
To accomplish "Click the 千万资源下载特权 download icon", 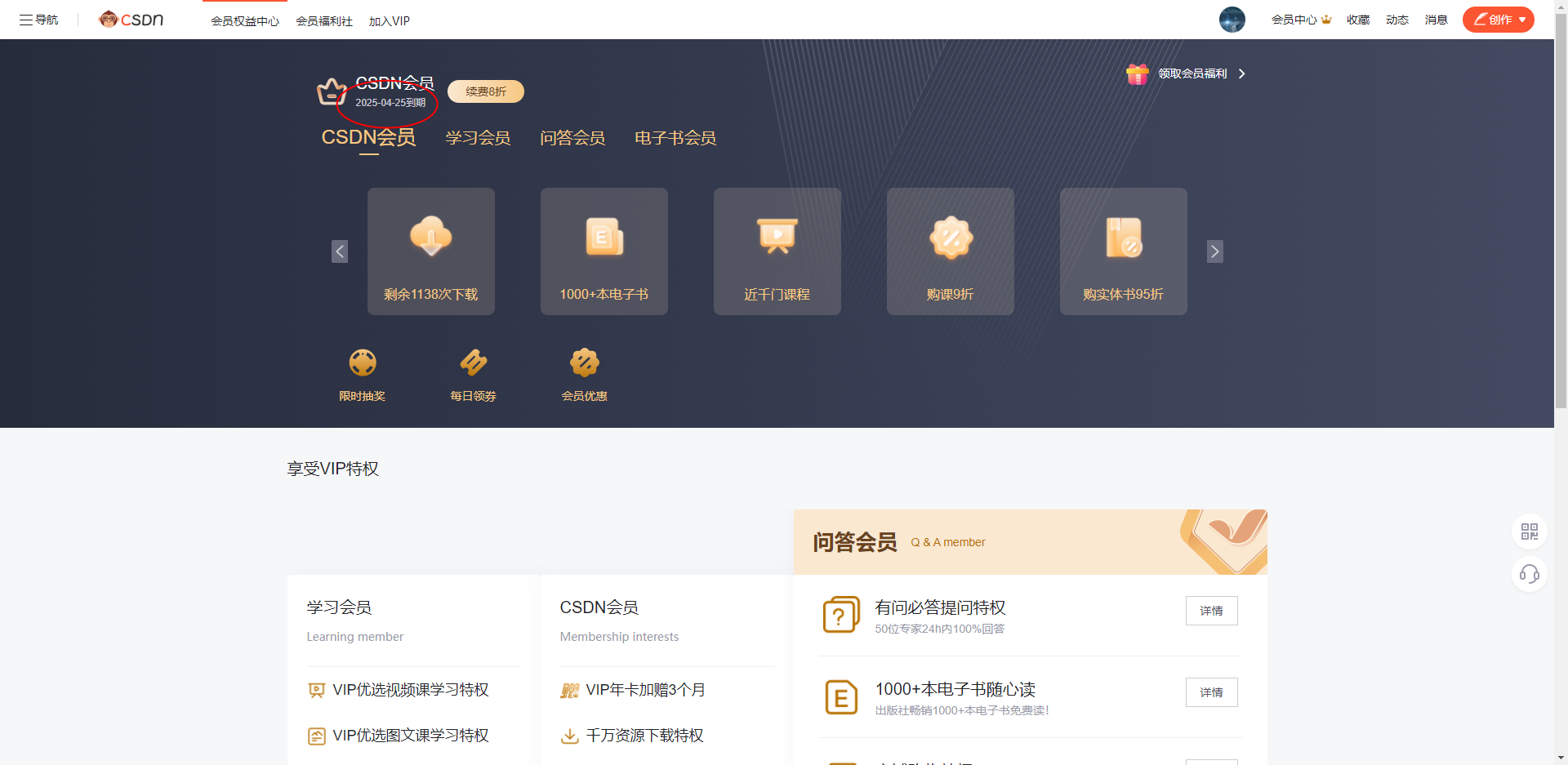I will (569, 736).
